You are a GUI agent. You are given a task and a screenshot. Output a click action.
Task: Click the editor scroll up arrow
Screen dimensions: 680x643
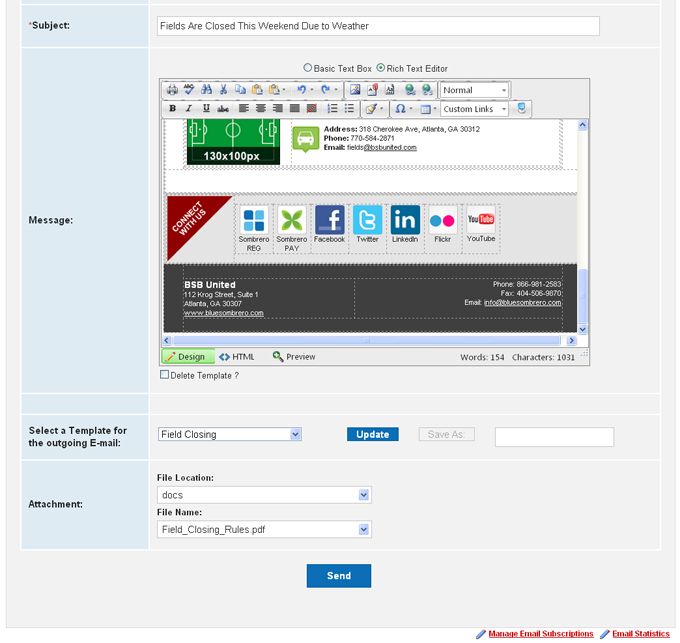click(583, 125)
